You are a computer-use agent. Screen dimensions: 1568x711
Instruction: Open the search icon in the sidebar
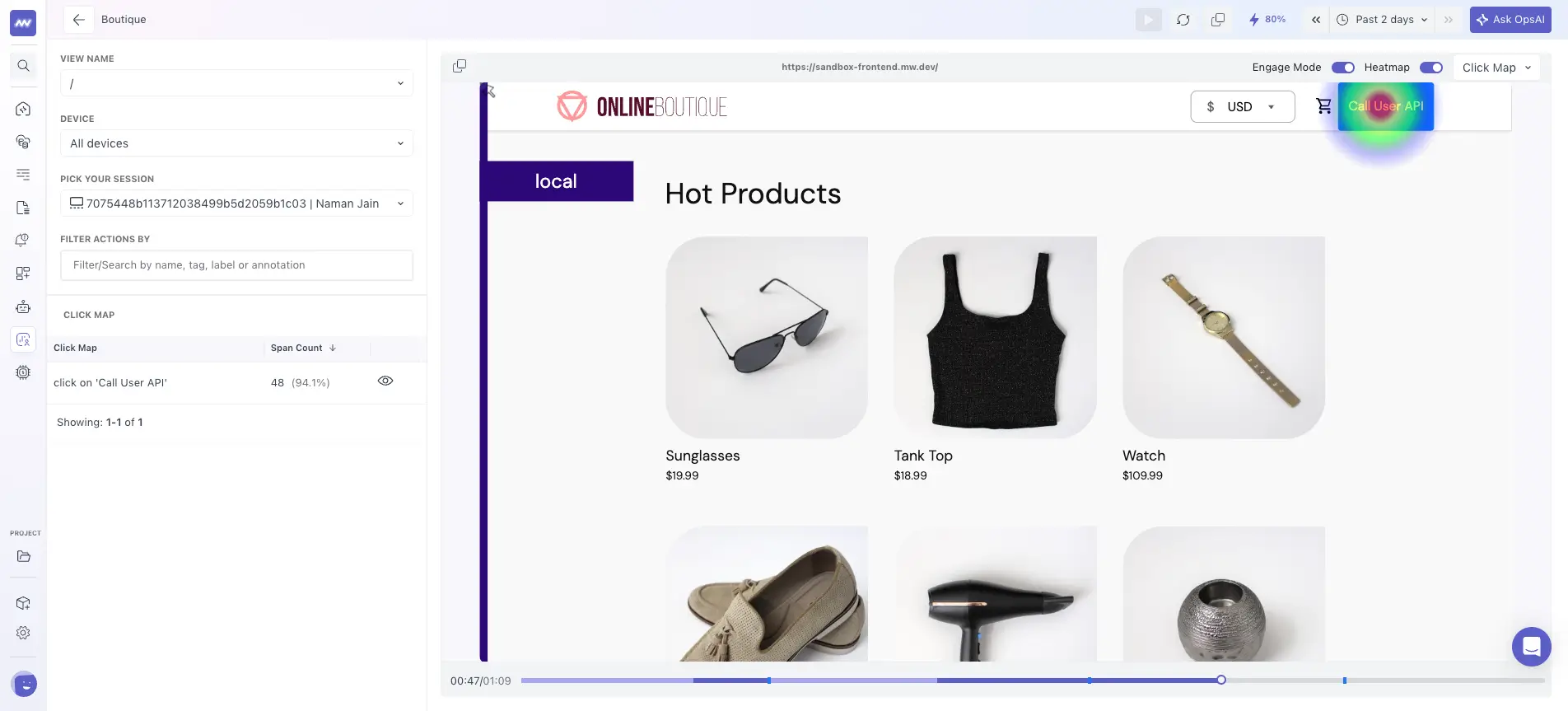pos(23,66)
